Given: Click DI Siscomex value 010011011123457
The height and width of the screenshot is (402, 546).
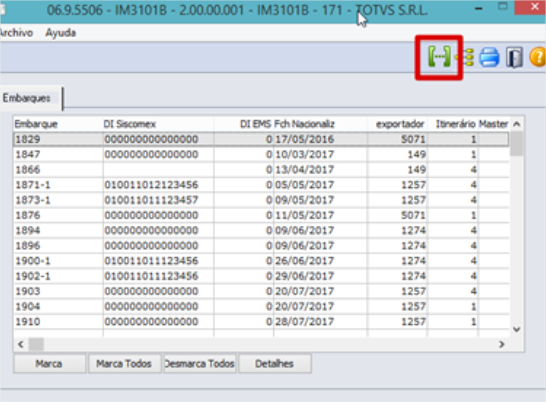Looking at the screenshot, I should click(x=151, y=200).
